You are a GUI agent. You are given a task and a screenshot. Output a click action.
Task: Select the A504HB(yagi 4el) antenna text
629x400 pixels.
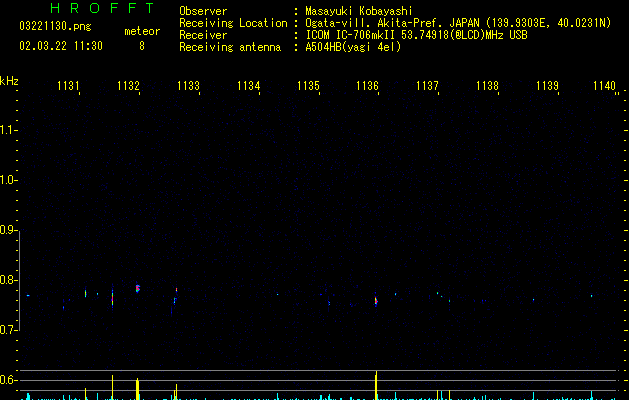(353, 47)
